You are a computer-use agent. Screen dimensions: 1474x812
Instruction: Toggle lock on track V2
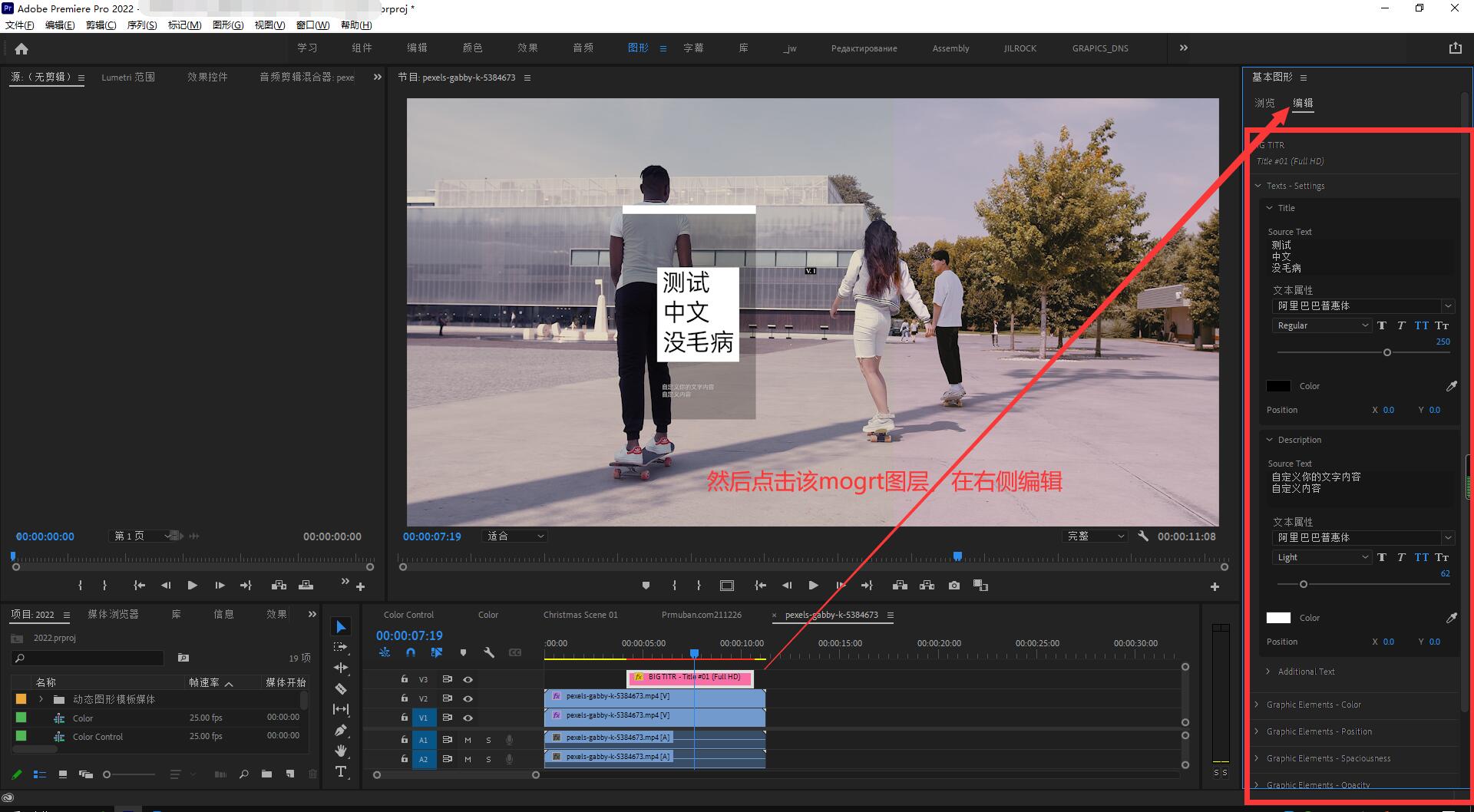click(x=404, y=698)
